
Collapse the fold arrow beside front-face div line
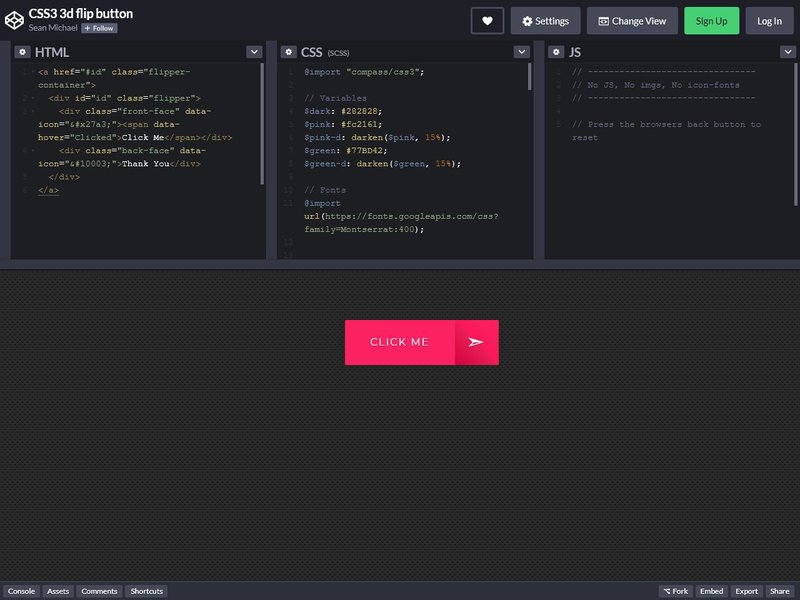(x=33, y=111)
